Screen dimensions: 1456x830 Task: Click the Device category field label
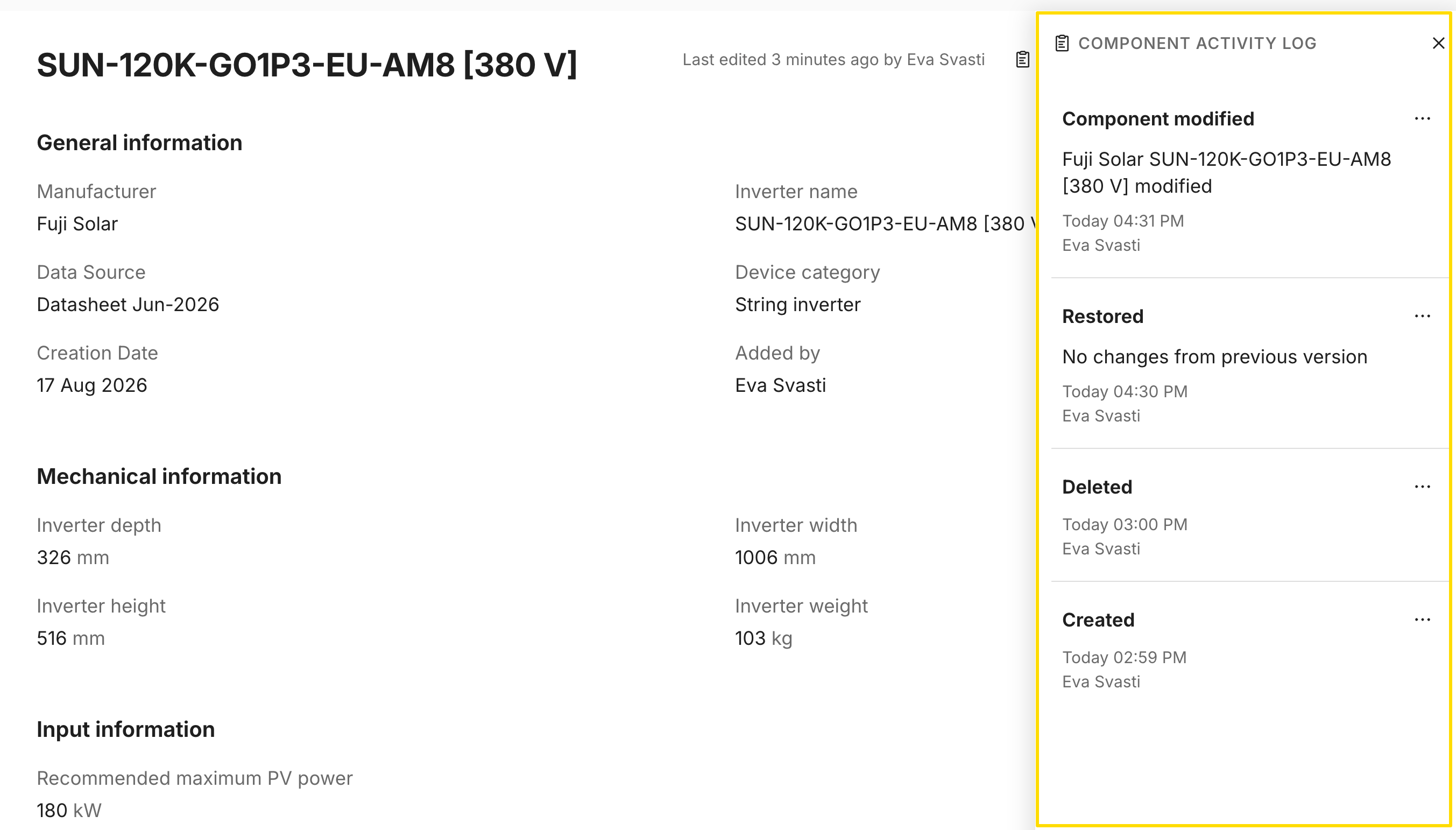coord(808,272)
